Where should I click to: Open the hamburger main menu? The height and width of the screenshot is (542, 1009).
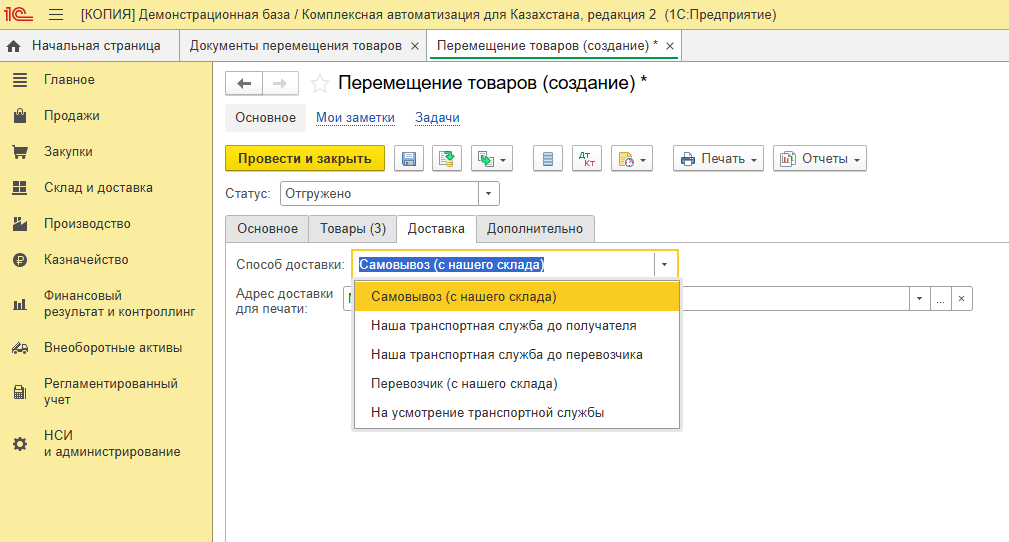(56, 15)
